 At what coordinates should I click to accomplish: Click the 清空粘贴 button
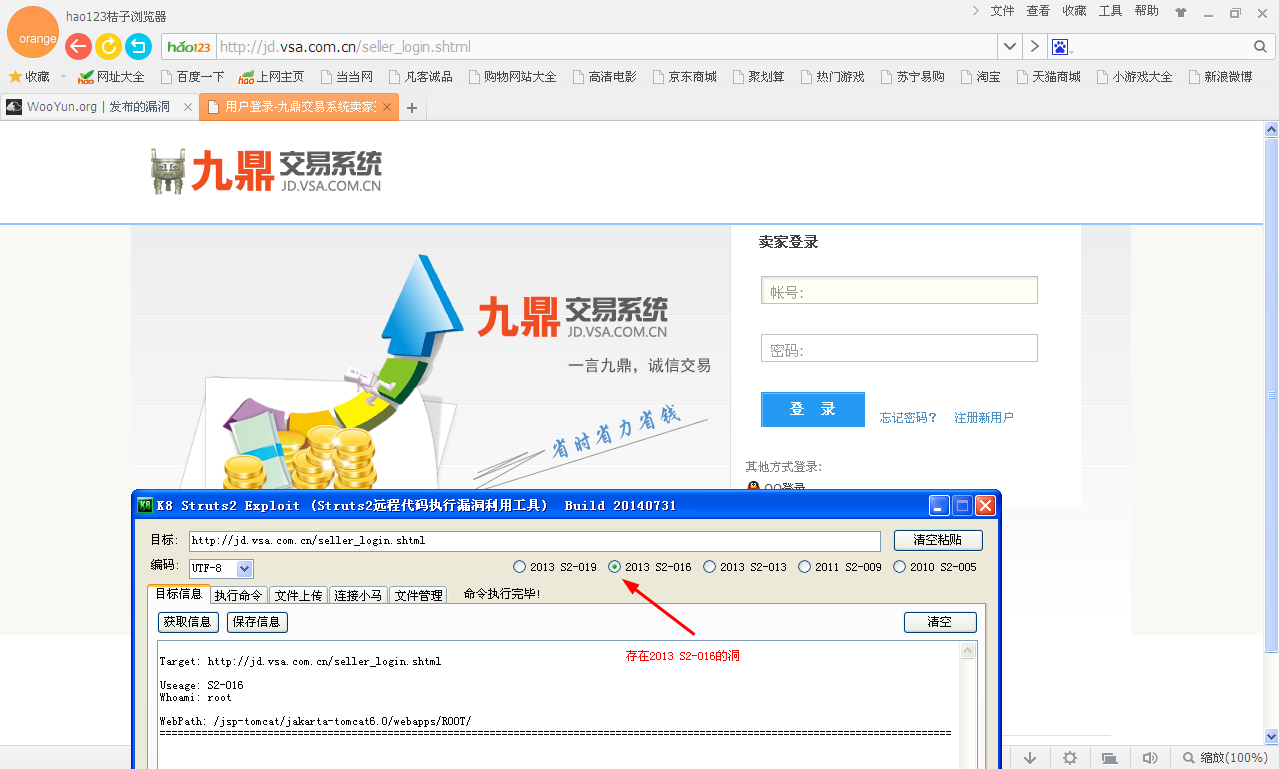point(938,540)
